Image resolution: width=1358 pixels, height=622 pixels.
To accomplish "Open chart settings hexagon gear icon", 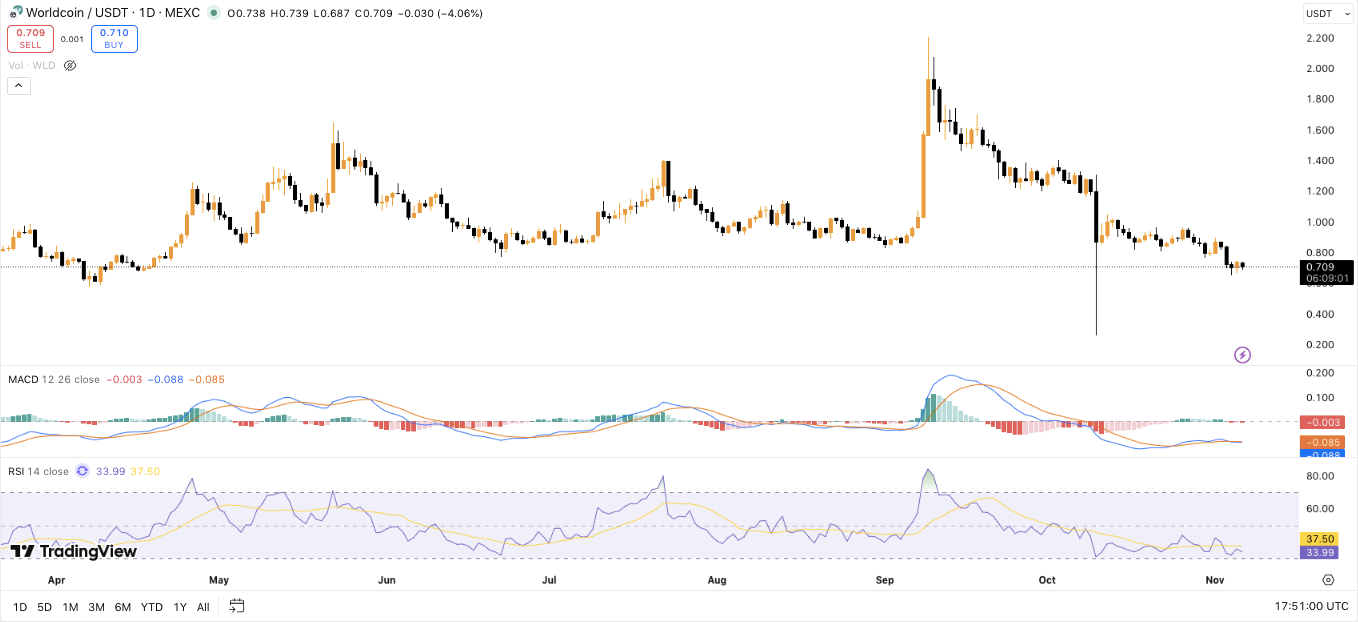I will tap(1328, 579).
